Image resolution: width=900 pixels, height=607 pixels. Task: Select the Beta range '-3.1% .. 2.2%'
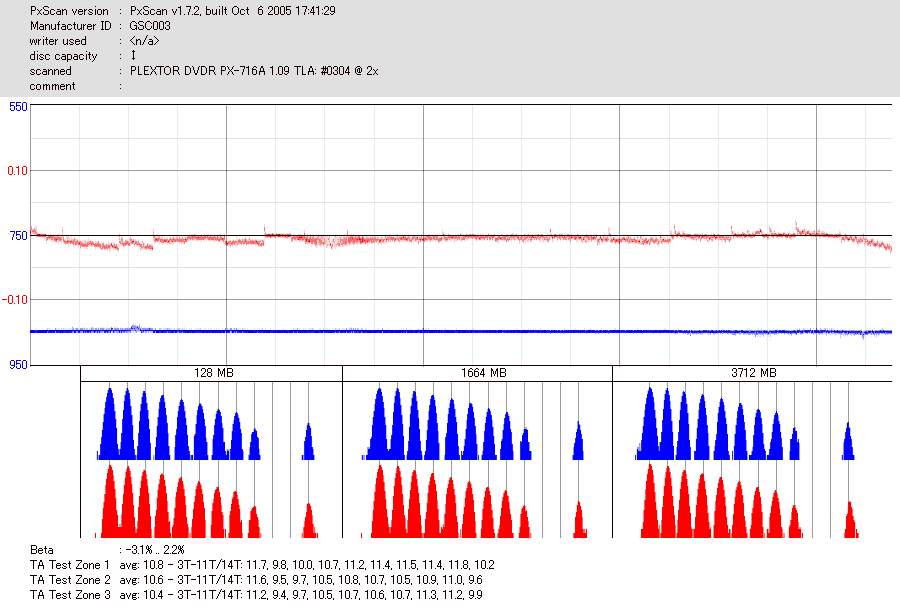[x=154, y=550]
